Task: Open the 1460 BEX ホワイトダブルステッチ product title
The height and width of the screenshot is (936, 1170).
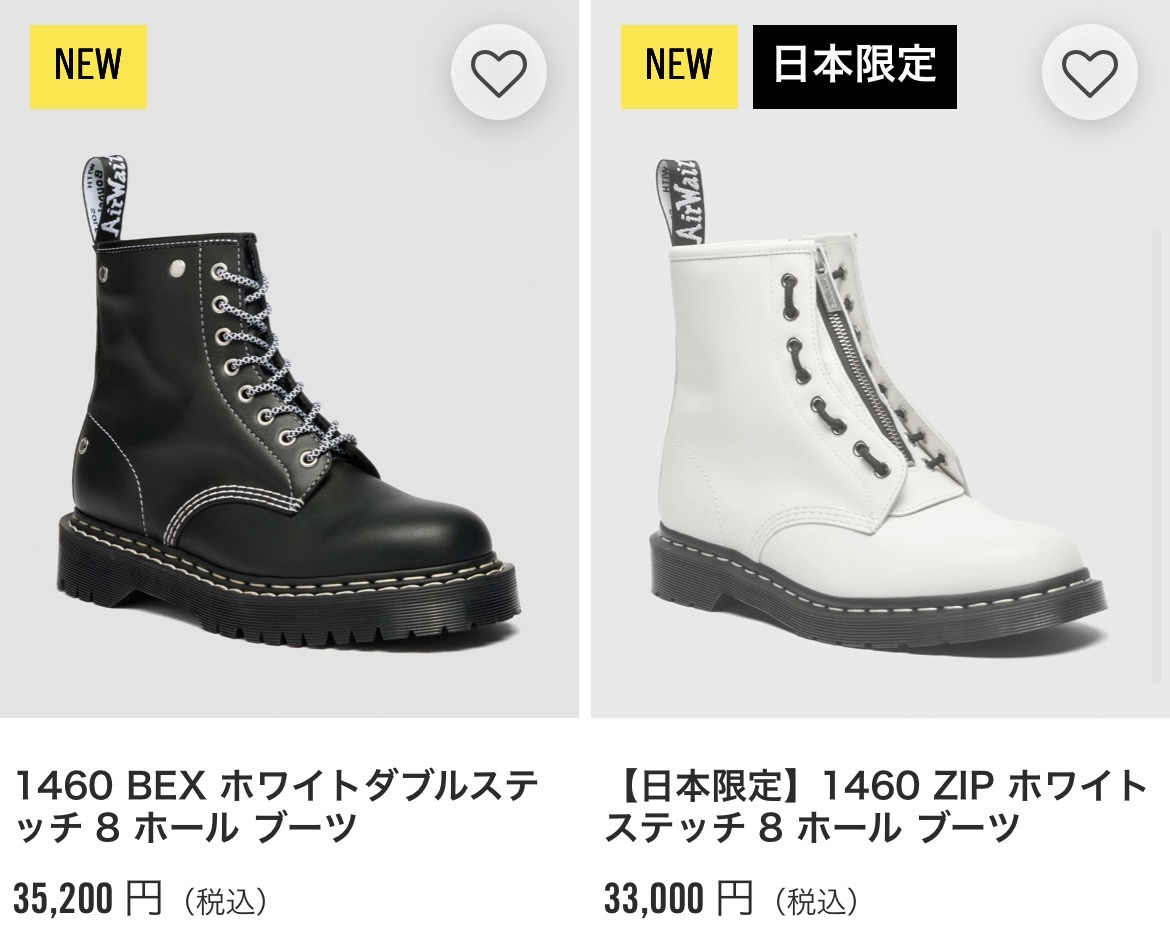Action: 277,807
